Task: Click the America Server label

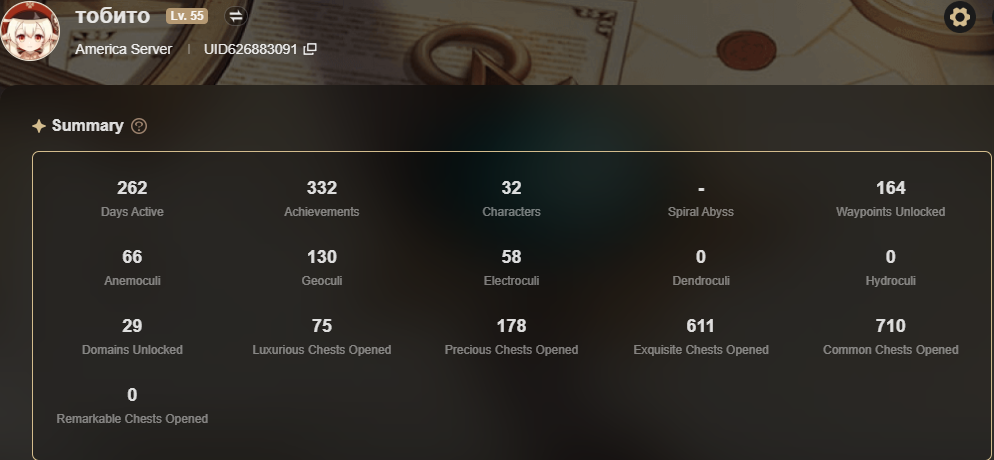Action: tap(124, 49)
